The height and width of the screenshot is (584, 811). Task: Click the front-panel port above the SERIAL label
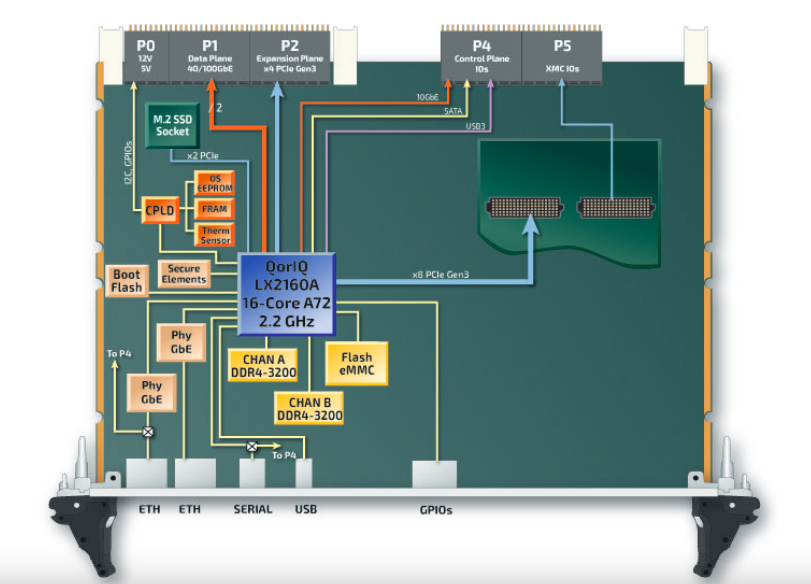coord(252,473)
